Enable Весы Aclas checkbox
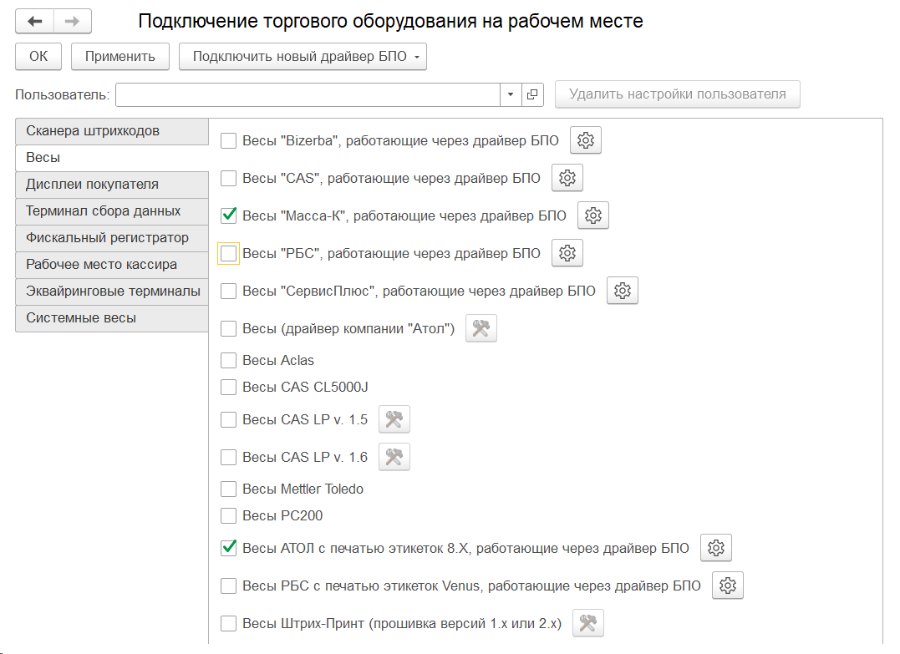Image resolution: width=900 pixels, height=654 pixels. [228, 360]
